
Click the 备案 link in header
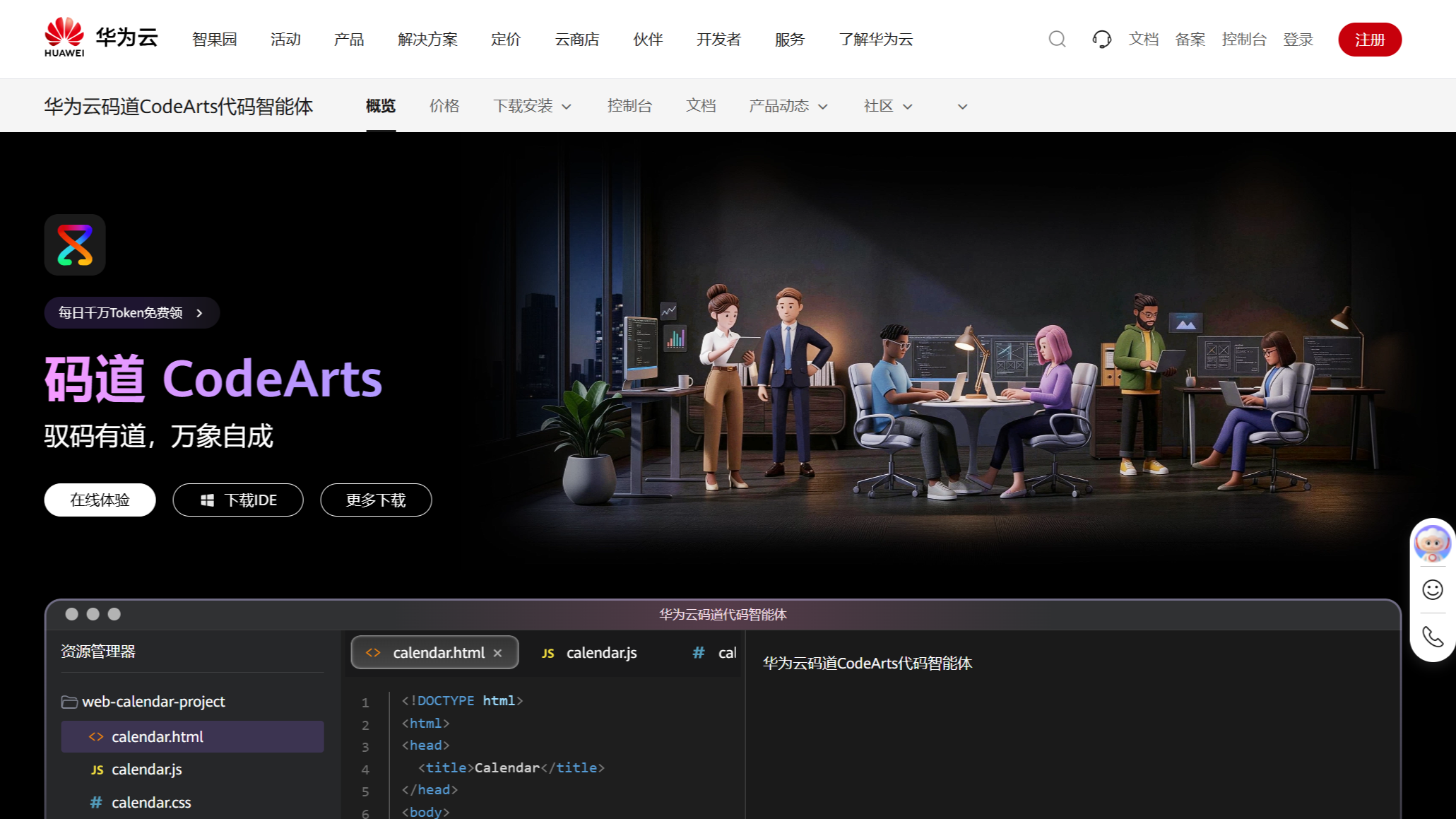pos(1190,40)
